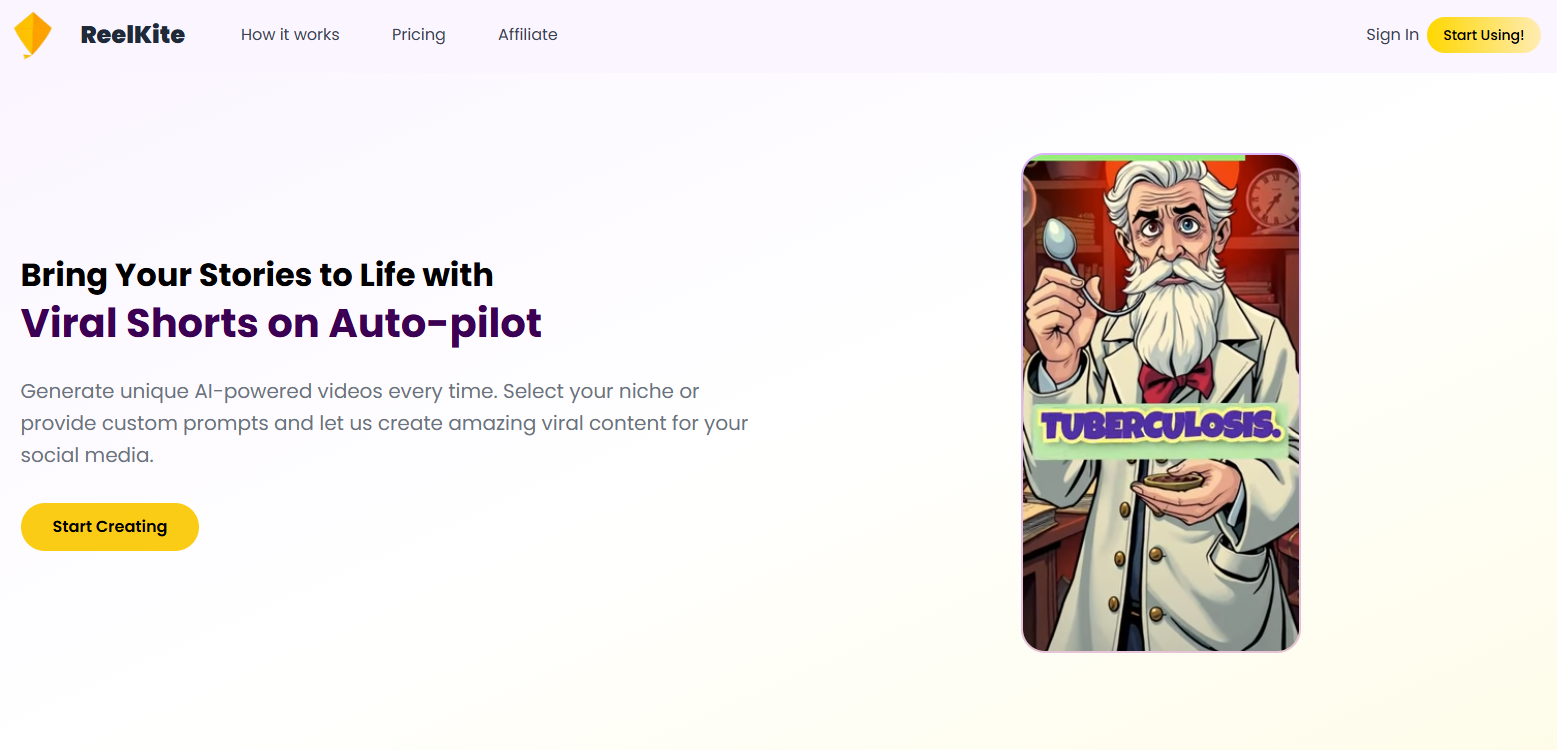The width and height of the screenshot is (1557, 750).
Task: Click the ReelKite brand name
Action: [x=133, y=35]
